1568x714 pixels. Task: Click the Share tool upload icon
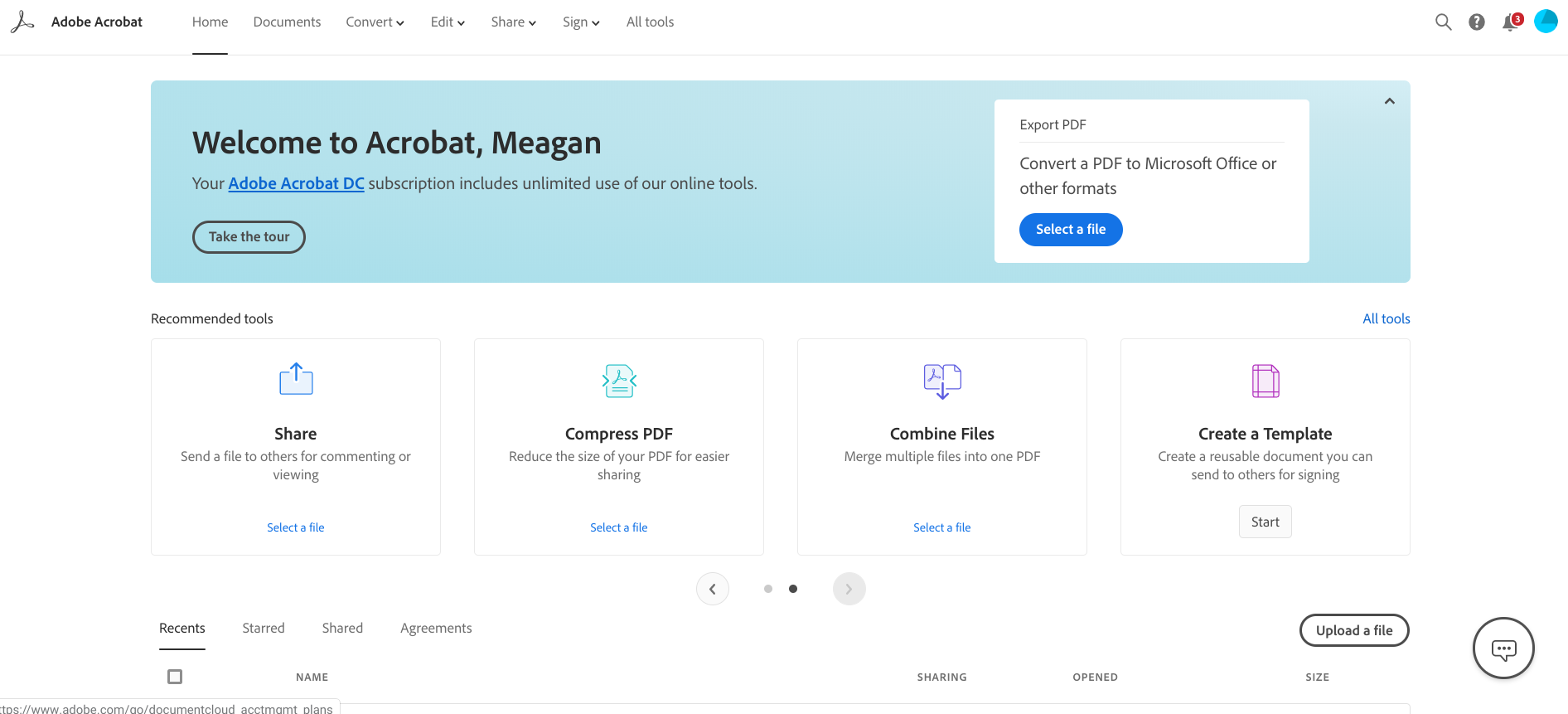coord(296,380)
